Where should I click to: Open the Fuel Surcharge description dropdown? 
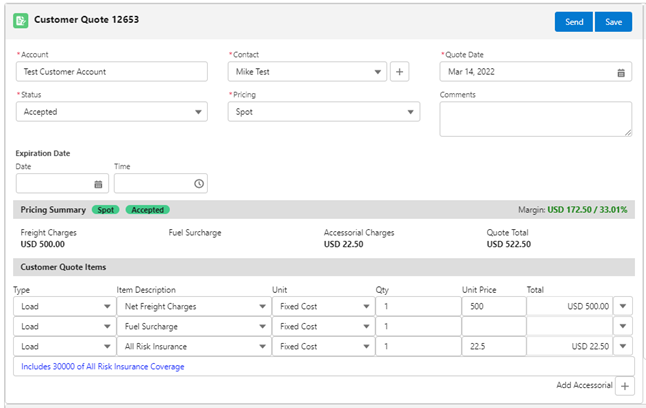click(194, 326)
